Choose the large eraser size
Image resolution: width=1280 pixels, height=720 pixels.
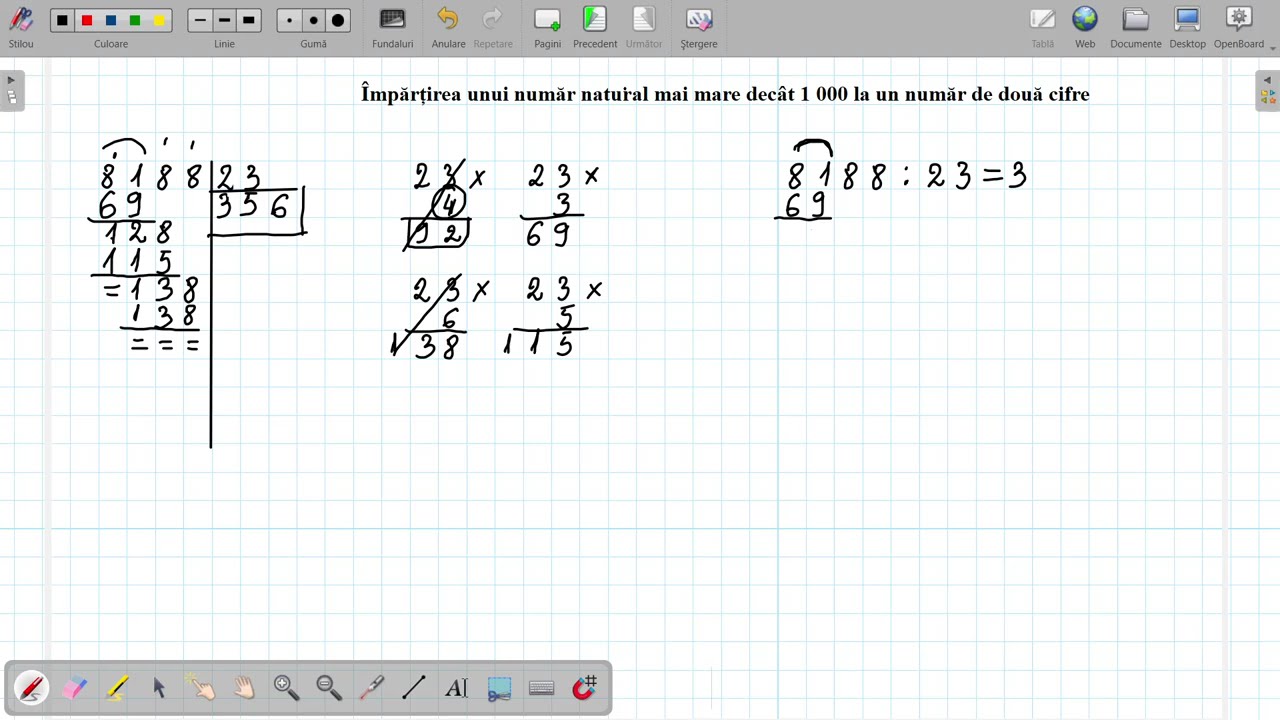[x=338, y=20]
